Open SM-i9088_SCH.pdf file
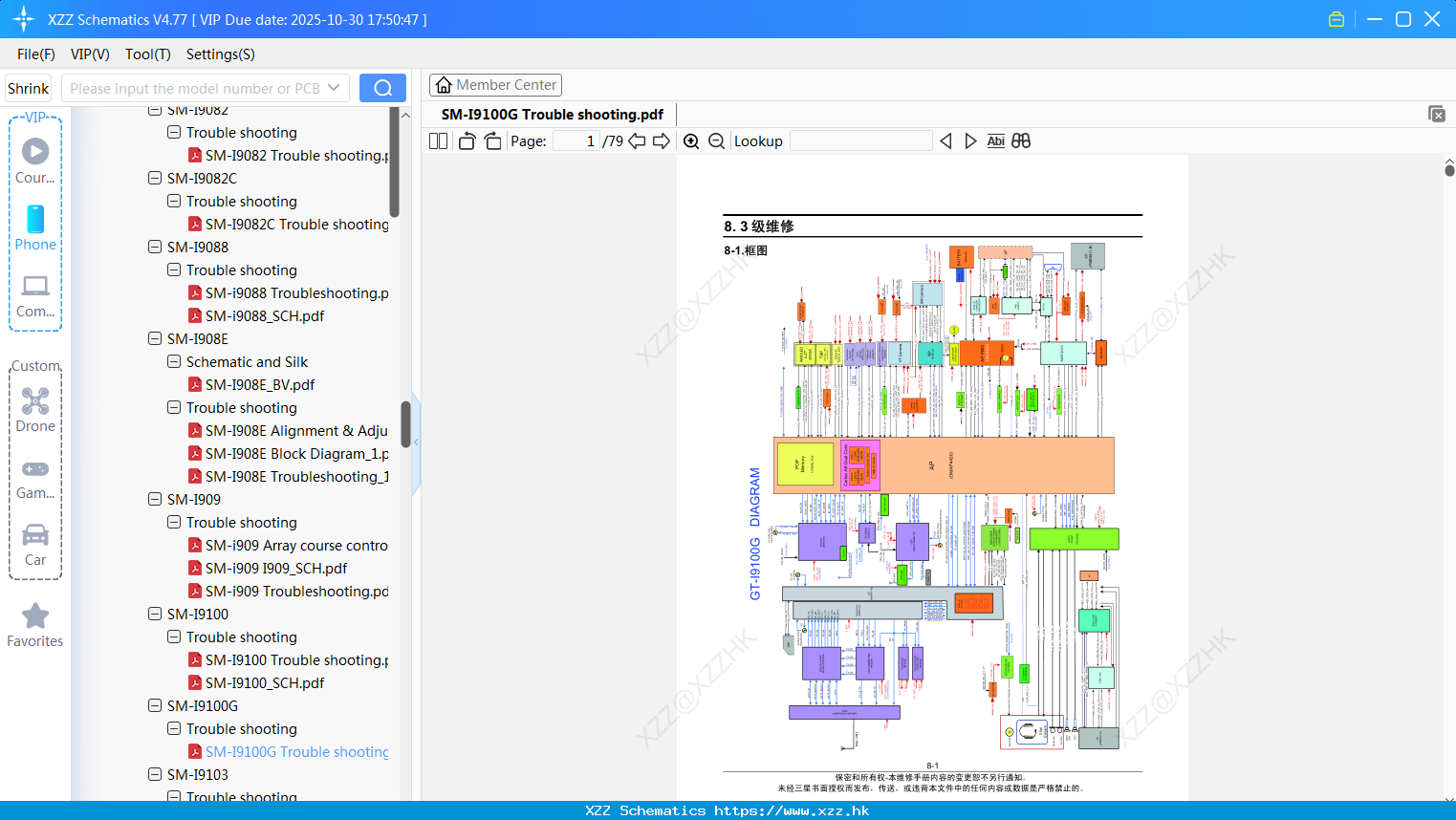Image resolution: width=1456 pixels, height=820 pixels. point(255,315)
